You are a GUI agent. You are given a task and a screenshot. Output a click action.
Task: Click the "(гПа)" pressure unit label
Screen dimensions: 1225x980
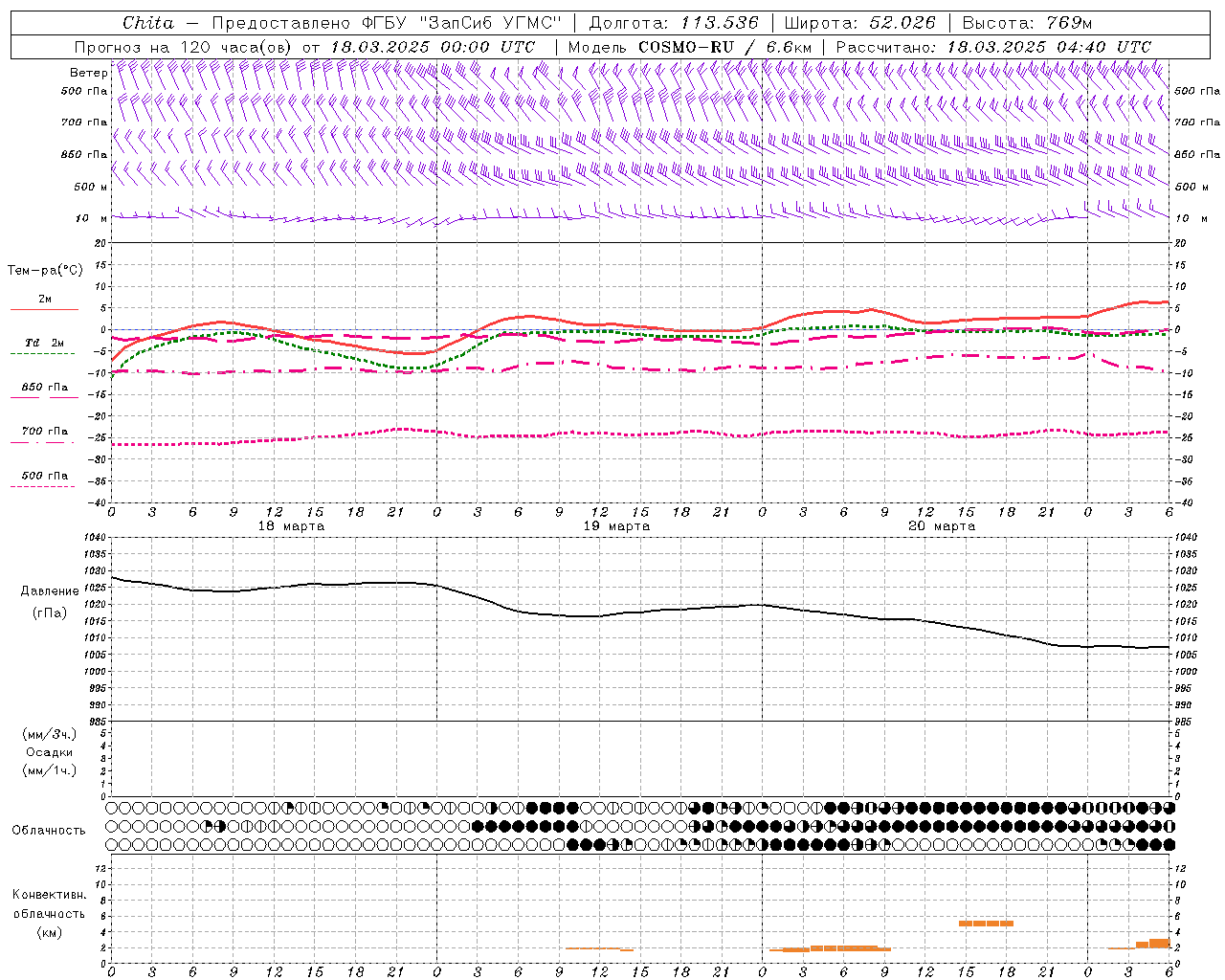point(49,613)
